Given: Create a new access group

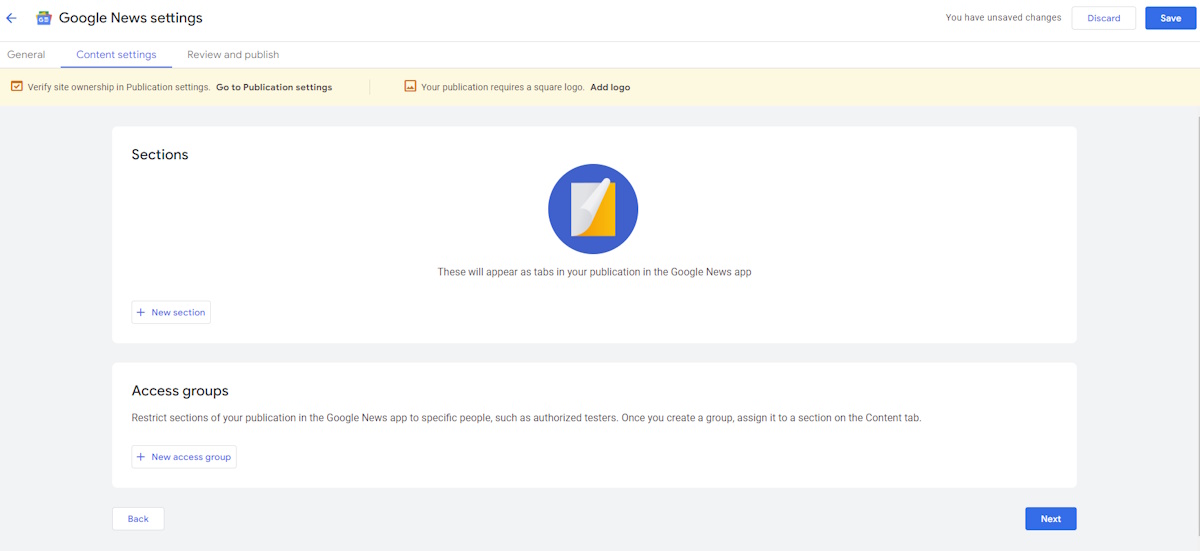Looking at the screenshot, I should pos(184,457).
